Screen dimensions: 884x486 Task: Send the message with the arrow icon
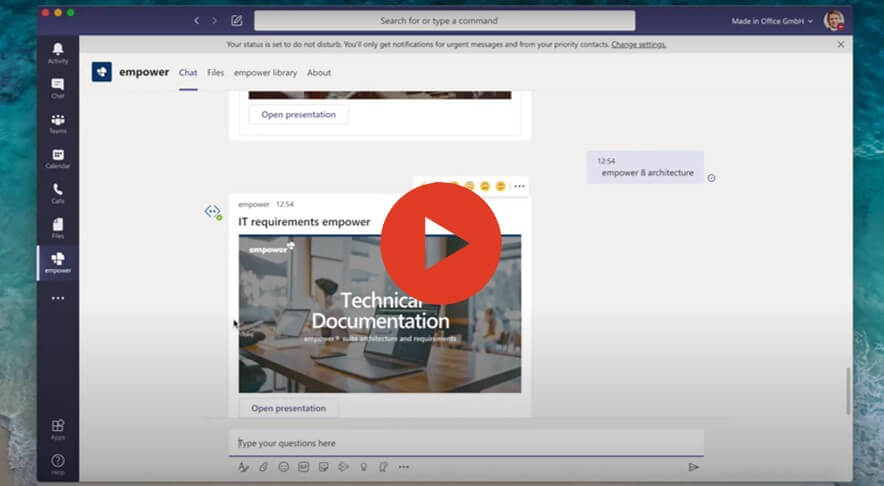pyautogui.click(x=693, y=467)
